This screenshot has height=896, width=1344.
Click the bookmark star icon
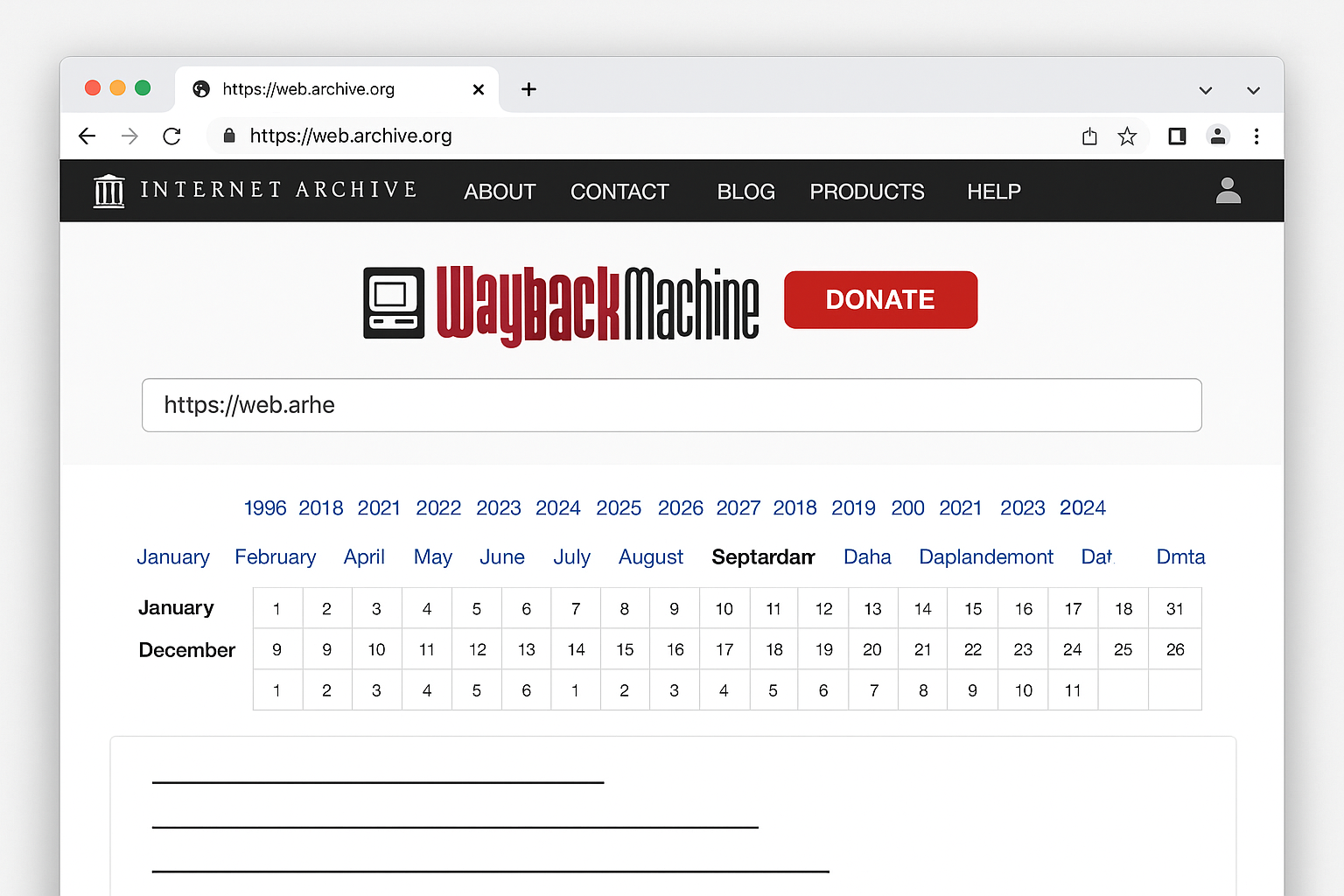click(1127, 136)
